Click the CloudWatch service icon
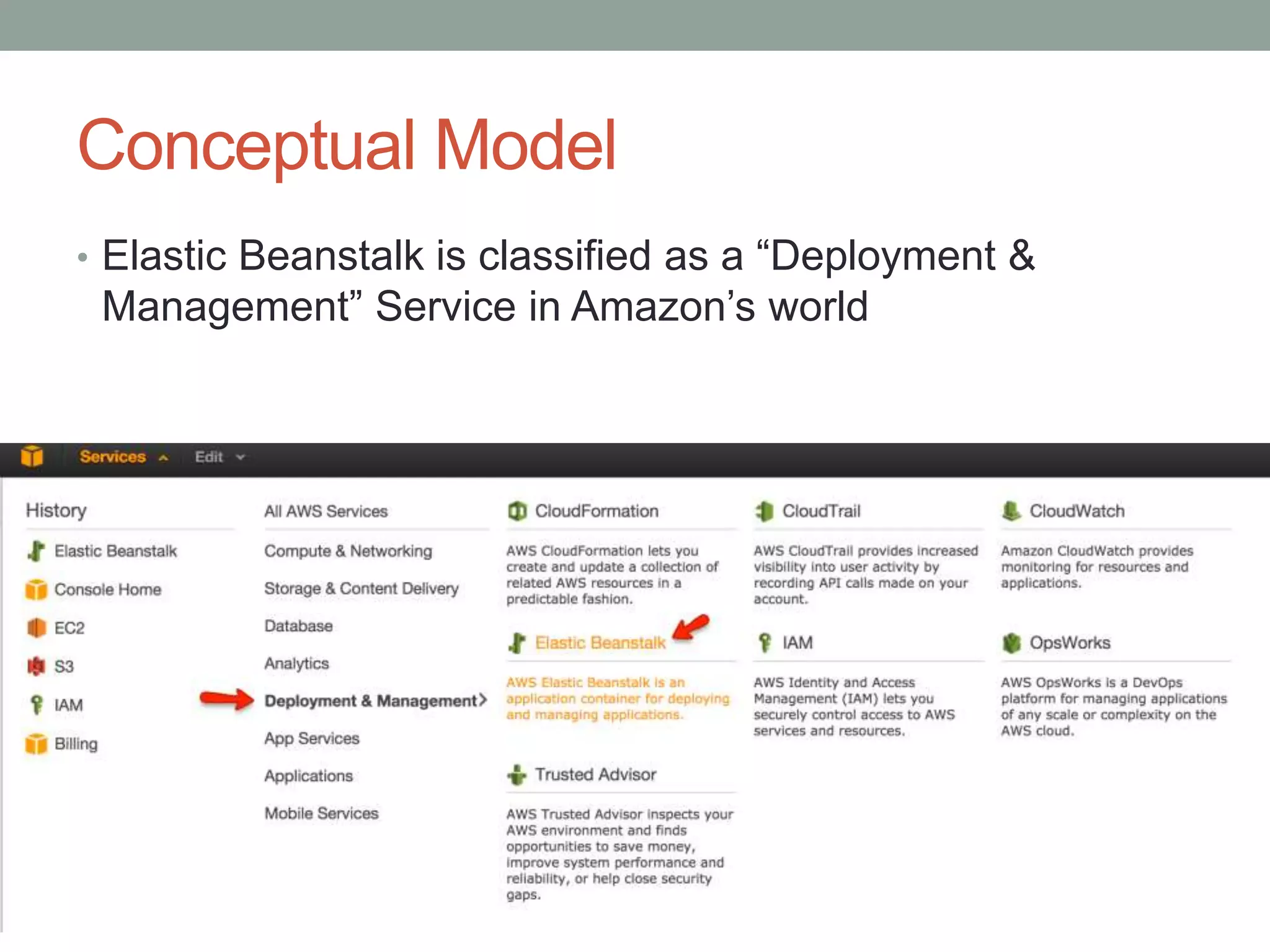Viewport: 1270px width, 952px height. (1011, 511)
